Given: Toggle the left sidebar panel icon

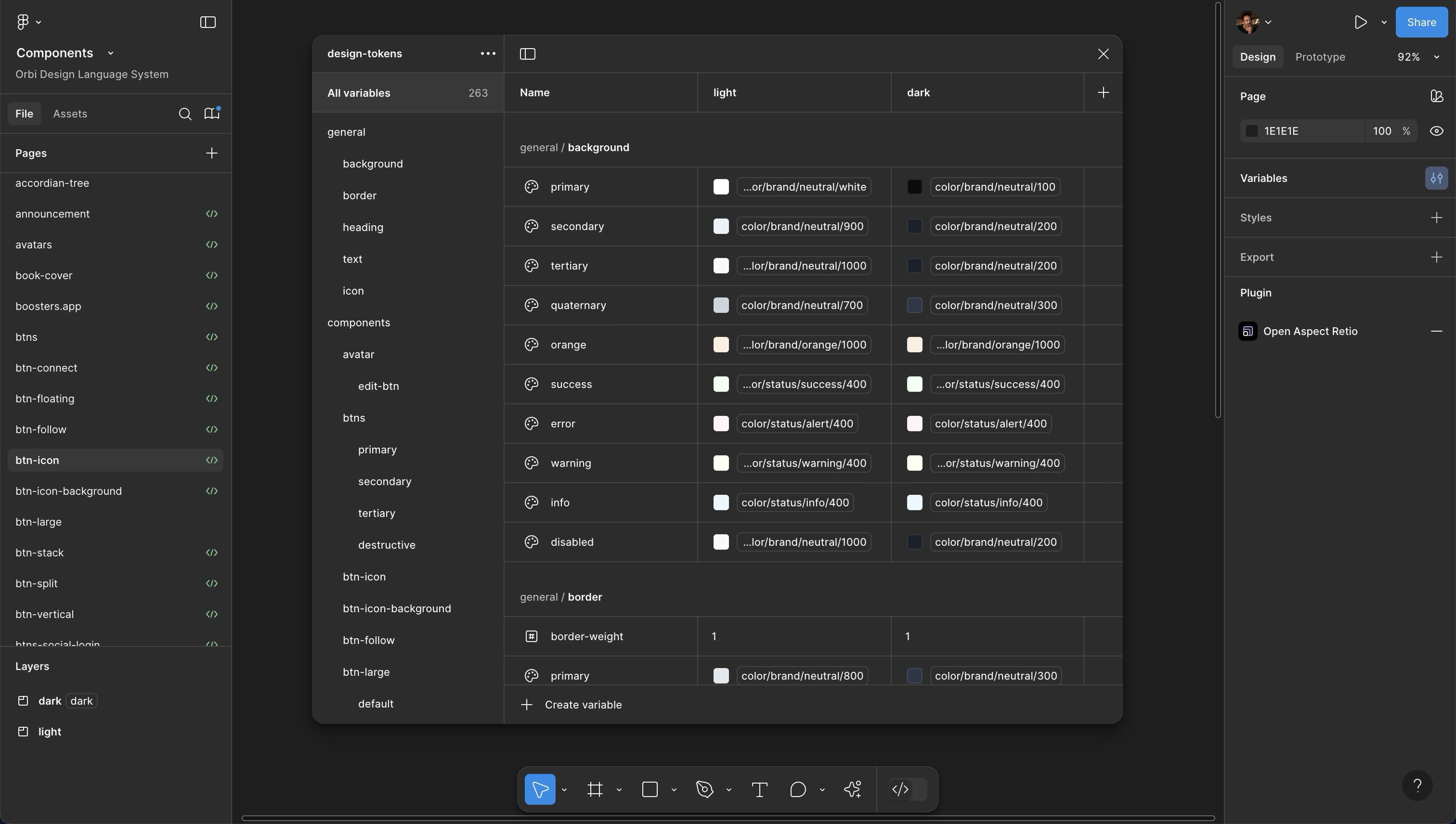Looking at the screenshot, I should 208,22.
